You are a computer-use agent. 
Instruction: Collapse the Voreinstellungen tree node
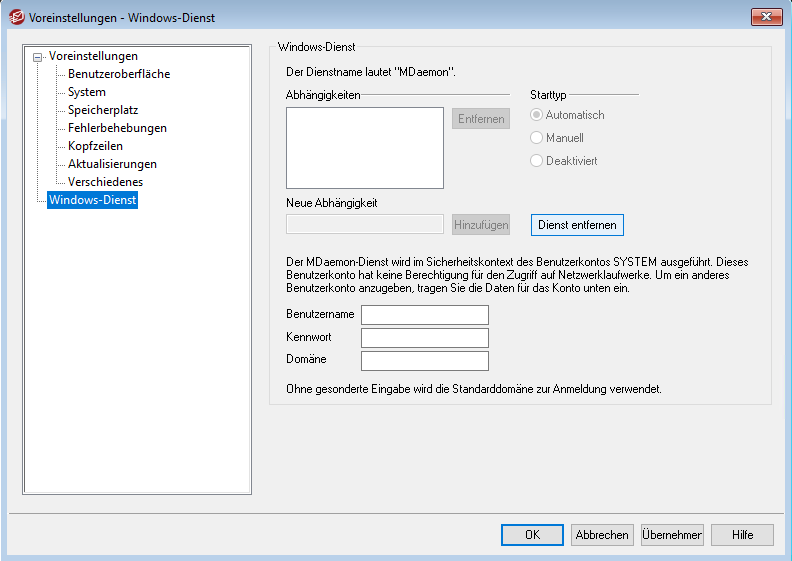coord(38,57)
